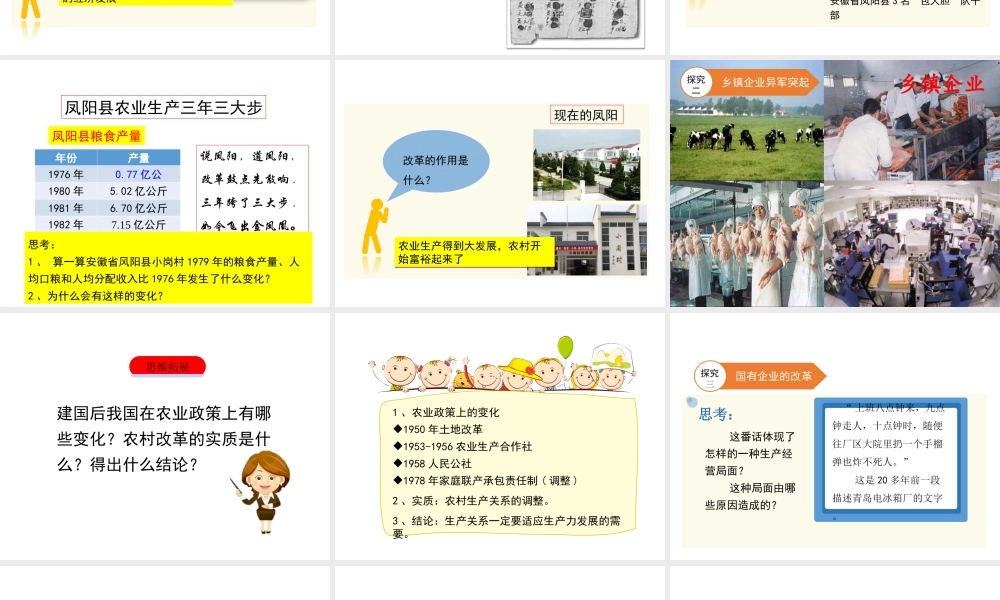Screen dimensions: 1000x600
Task: Click the 凤阳县粮食产量 yellow label
Action: (x=96, y=136)
